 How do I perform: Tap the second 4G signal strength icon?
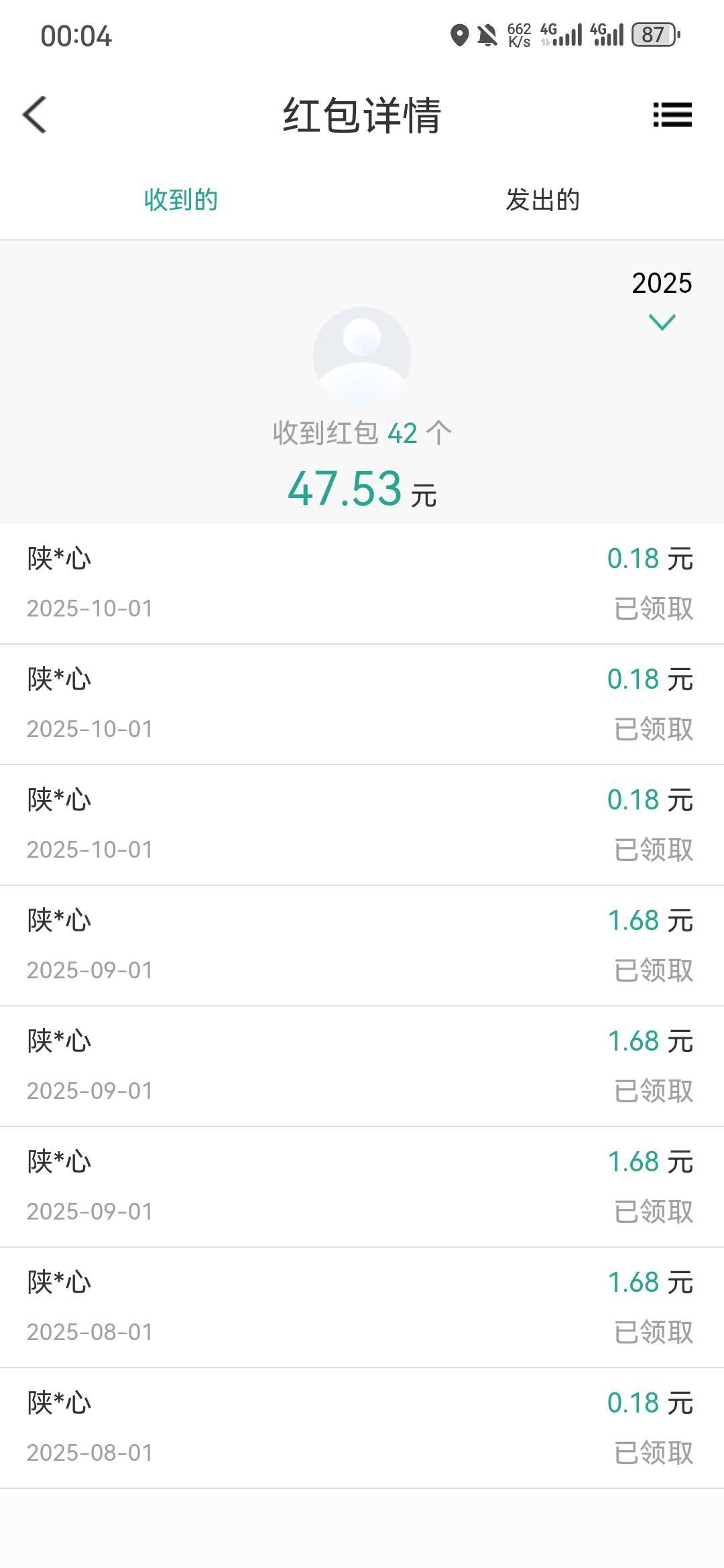click(x=607, y=35)
